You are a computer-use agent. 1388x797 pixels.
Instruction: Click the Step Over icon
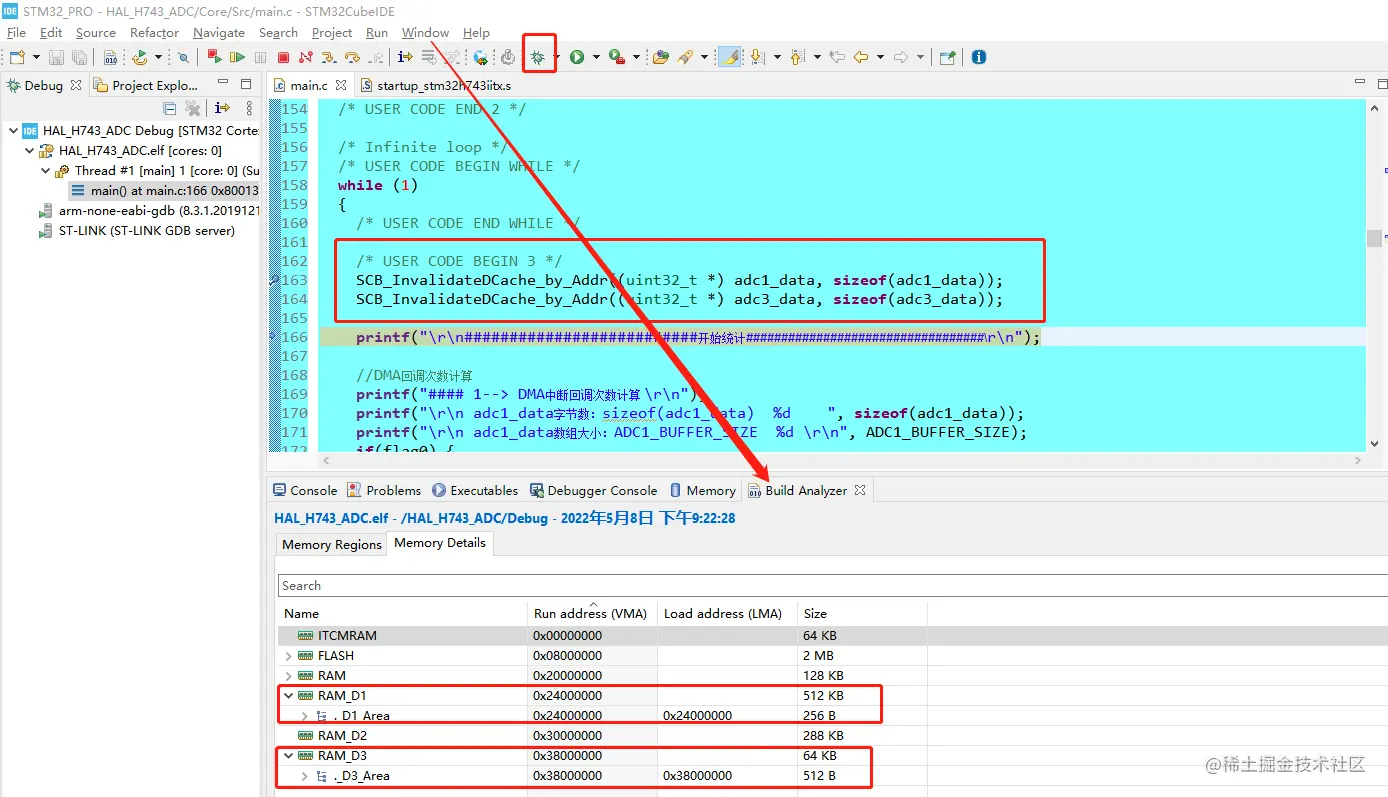tap(352, 57)
